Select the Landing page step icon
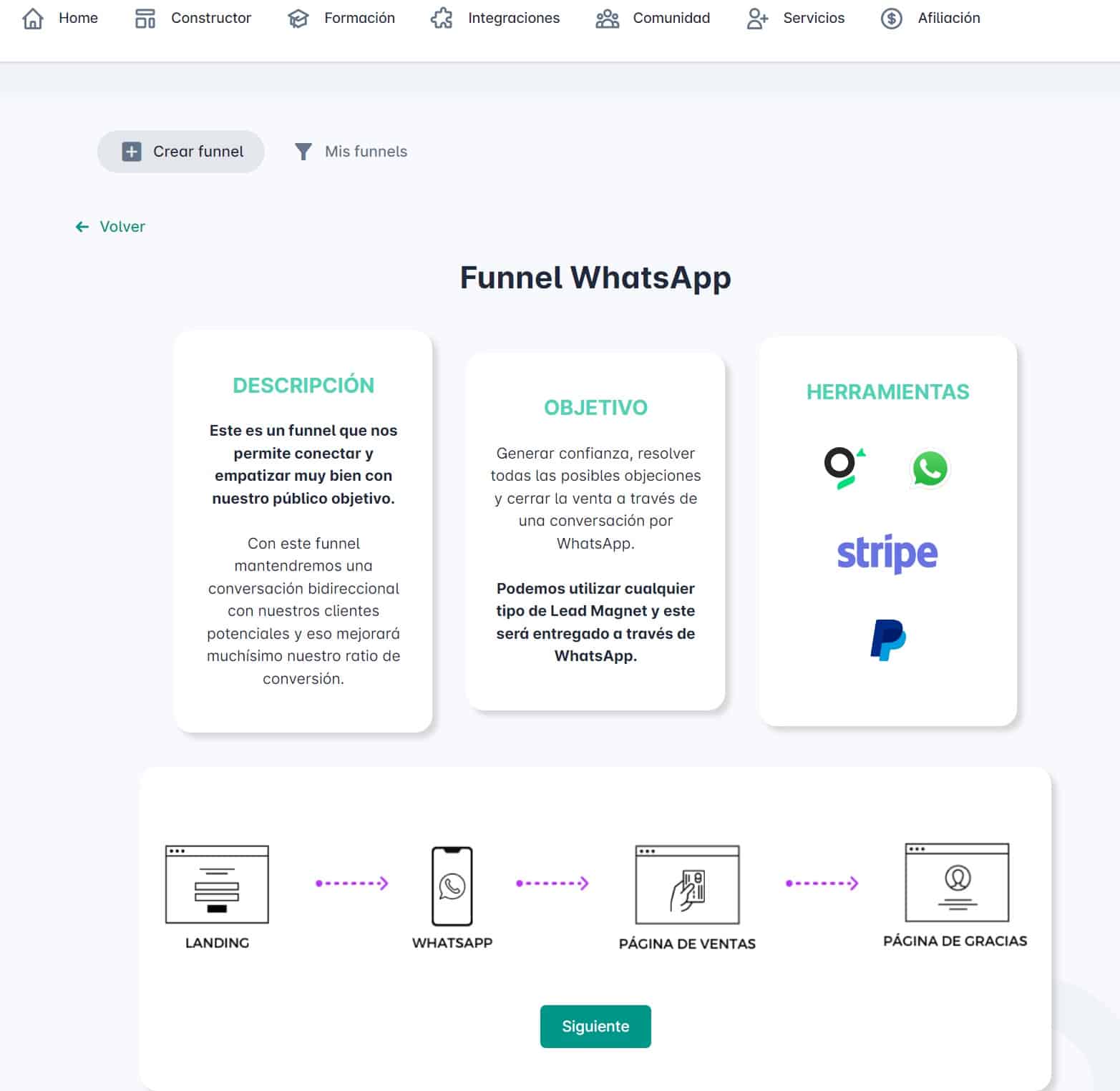1120x1091 pixels. [217, 884]
